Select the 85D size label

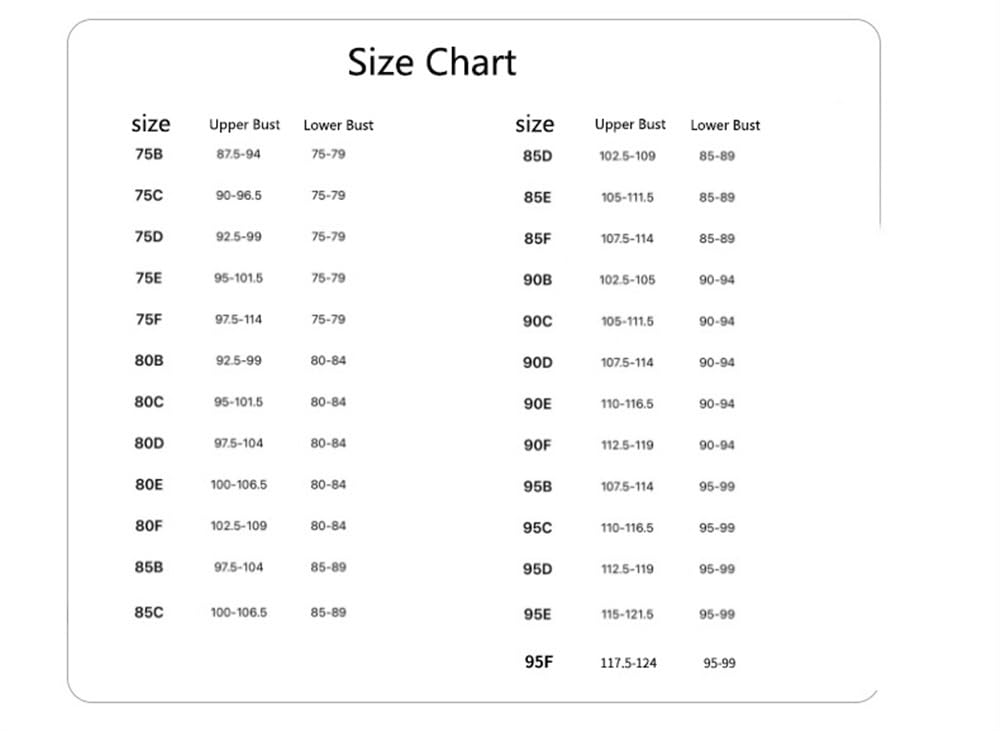point(538,156)
